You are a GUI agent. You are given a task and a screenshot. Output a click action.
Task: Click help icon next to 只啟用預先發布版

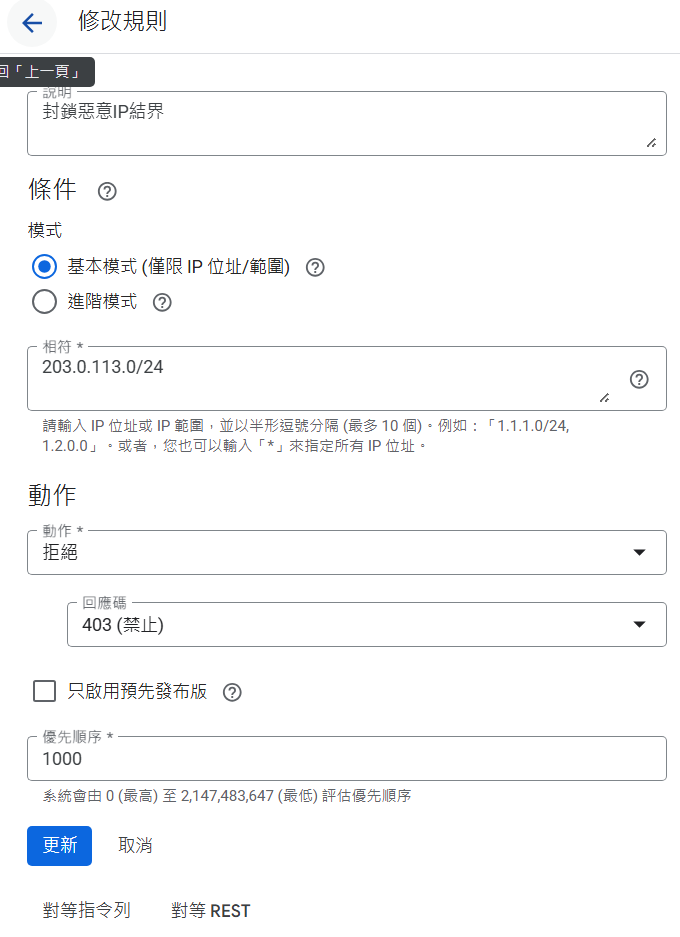[x=232, y=692]
